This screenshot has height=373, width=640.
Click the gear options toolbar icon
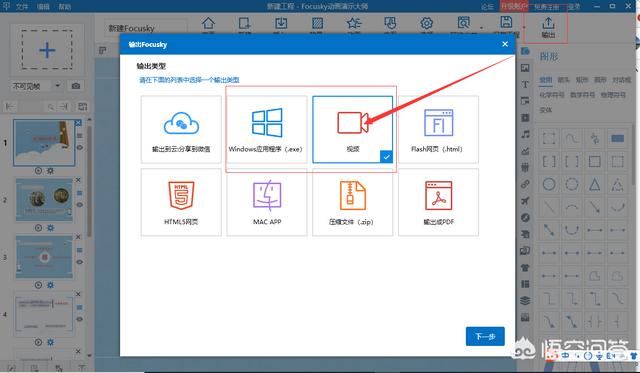click(x=427, y=24)
